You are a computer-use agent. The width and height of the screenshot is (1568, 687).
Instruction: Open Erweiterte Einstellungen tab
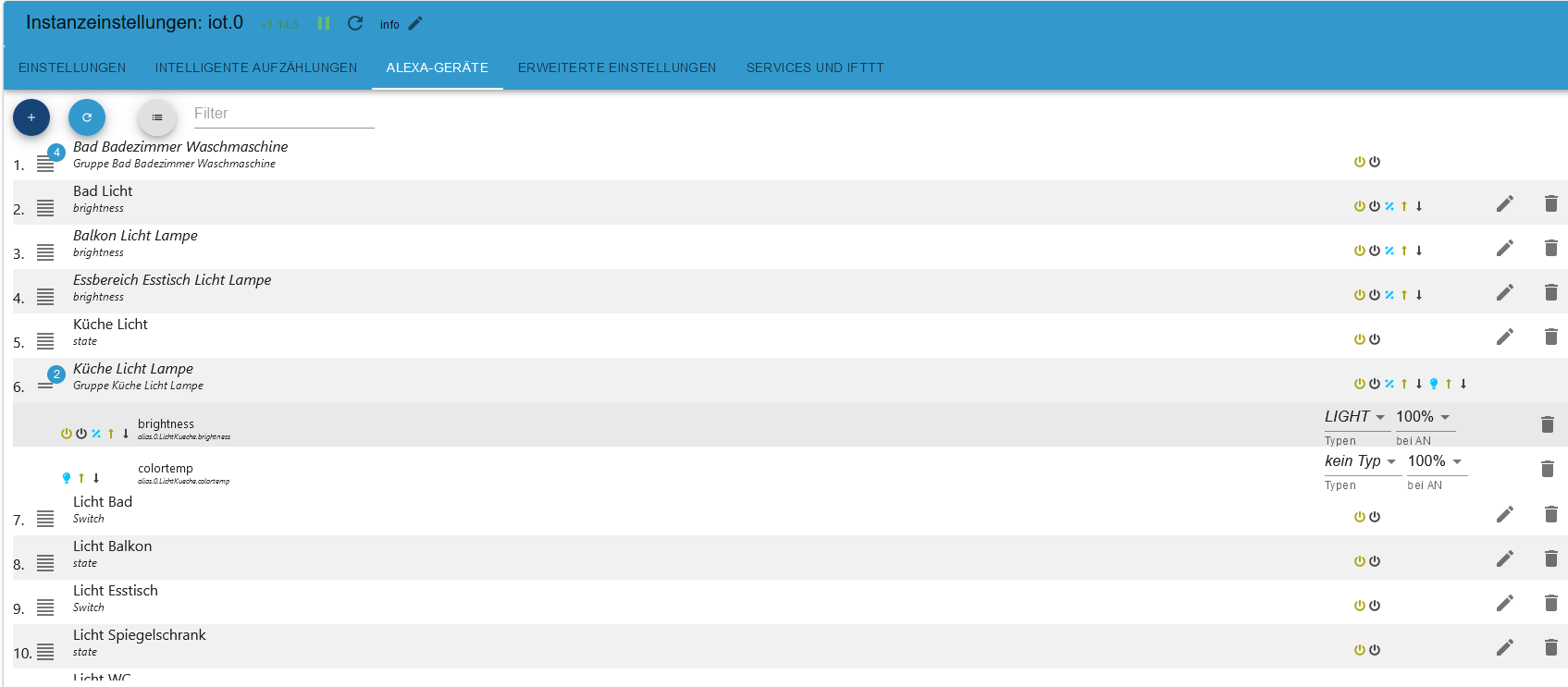click(x=617, y=67)
